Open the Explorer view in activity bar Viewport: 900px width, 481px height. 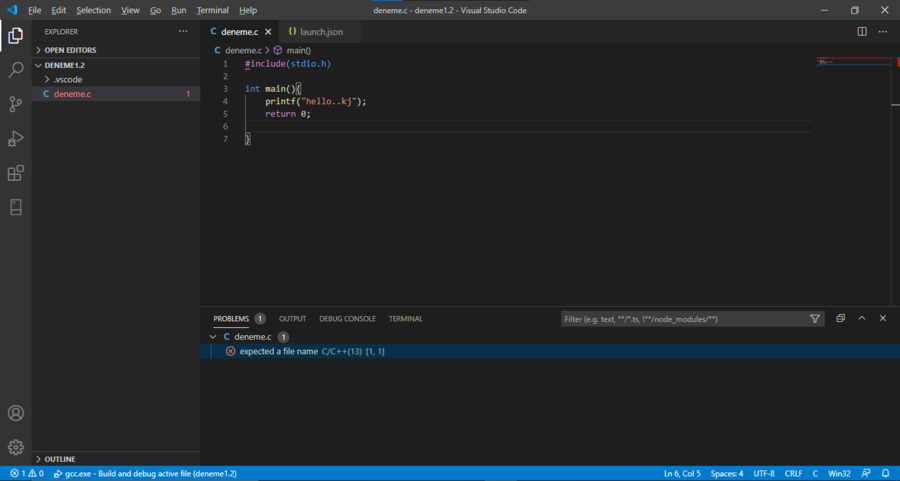coord(15,36)
